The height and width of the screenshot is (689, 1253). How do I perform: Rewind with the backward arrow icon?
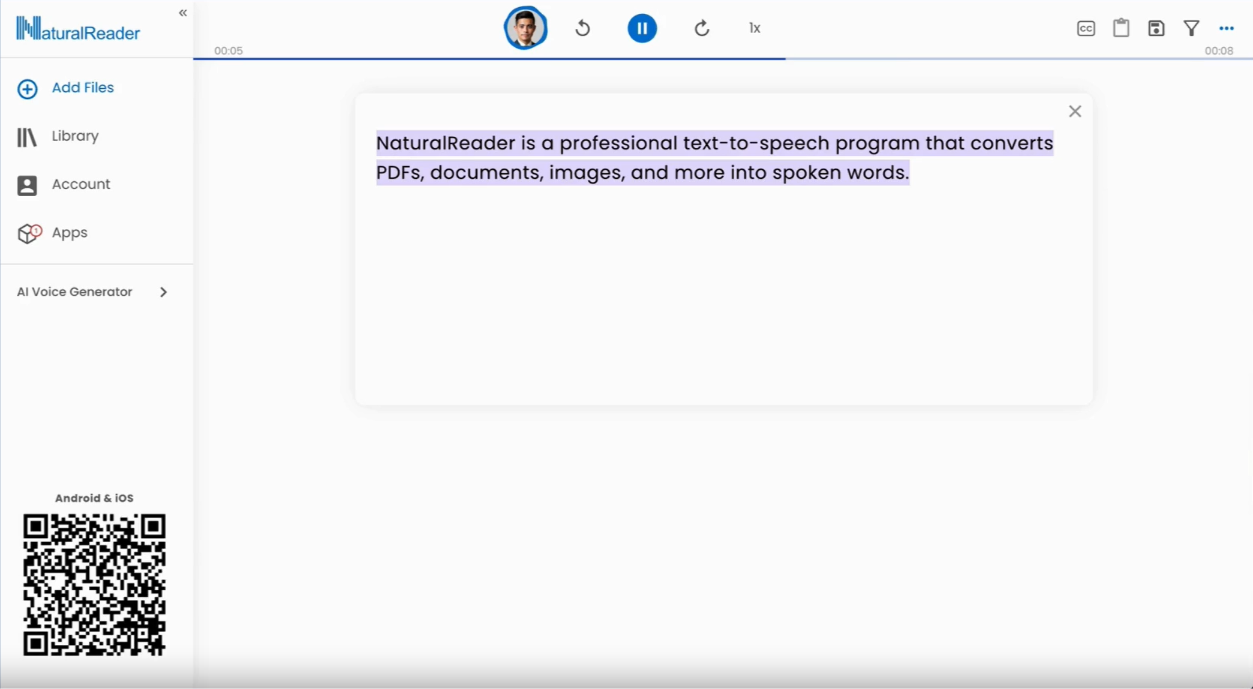coord(583,28)
